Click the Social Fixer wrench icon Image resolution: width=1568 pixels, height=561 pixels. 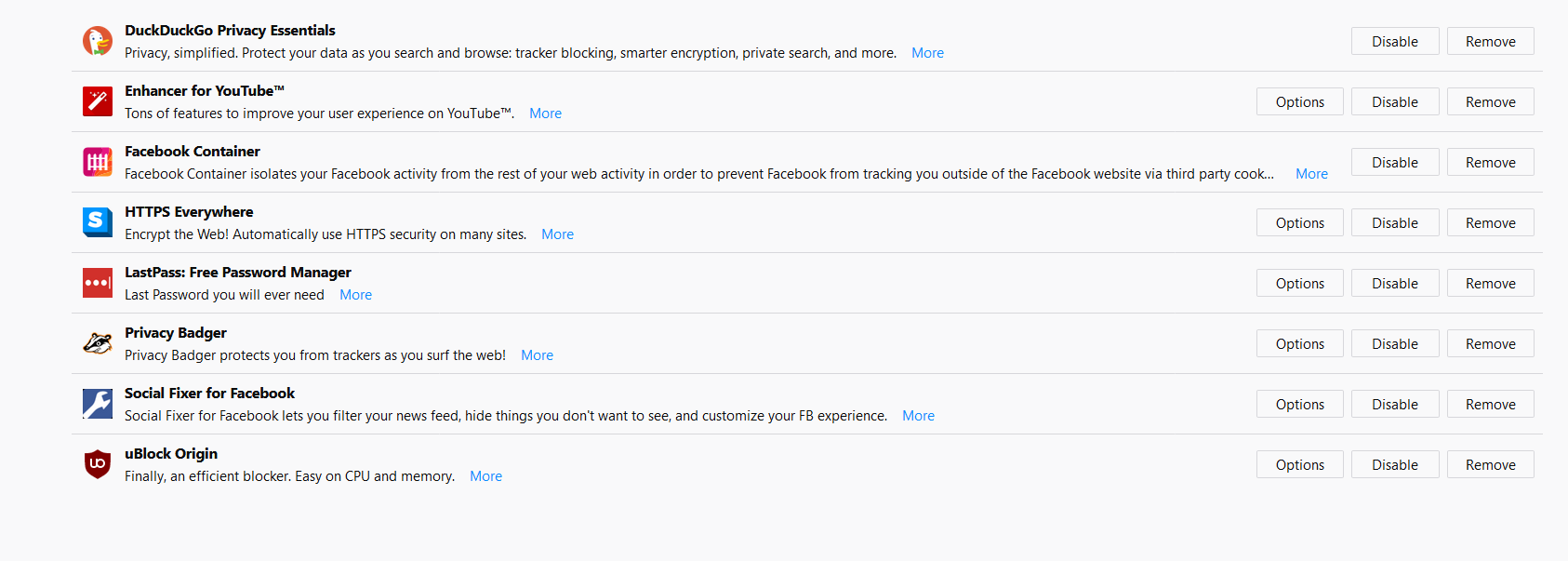[x=98, y=404]
